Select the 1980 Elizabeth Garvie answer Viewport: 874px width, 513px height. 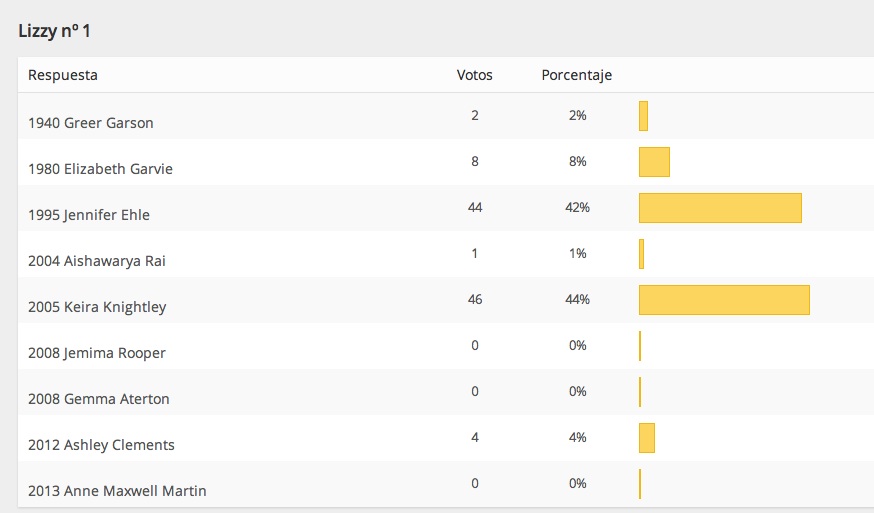point(100,169)
